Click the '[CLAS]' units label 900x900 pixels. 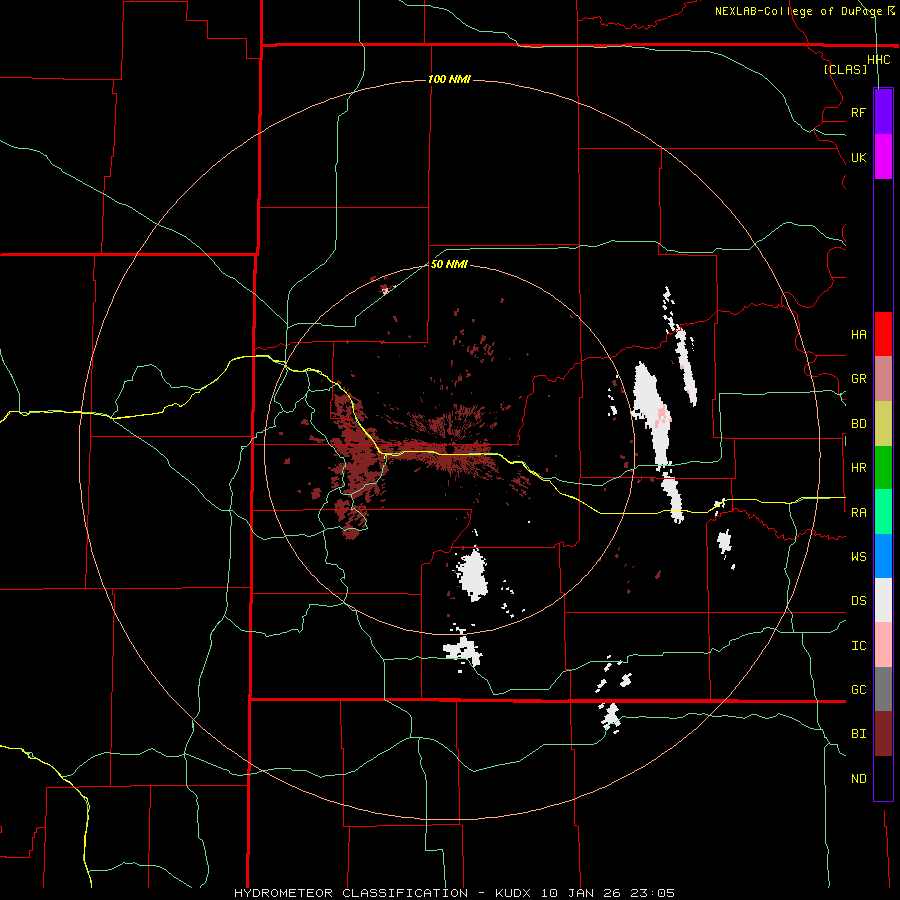pyautogui.click(x=845, y=69)
